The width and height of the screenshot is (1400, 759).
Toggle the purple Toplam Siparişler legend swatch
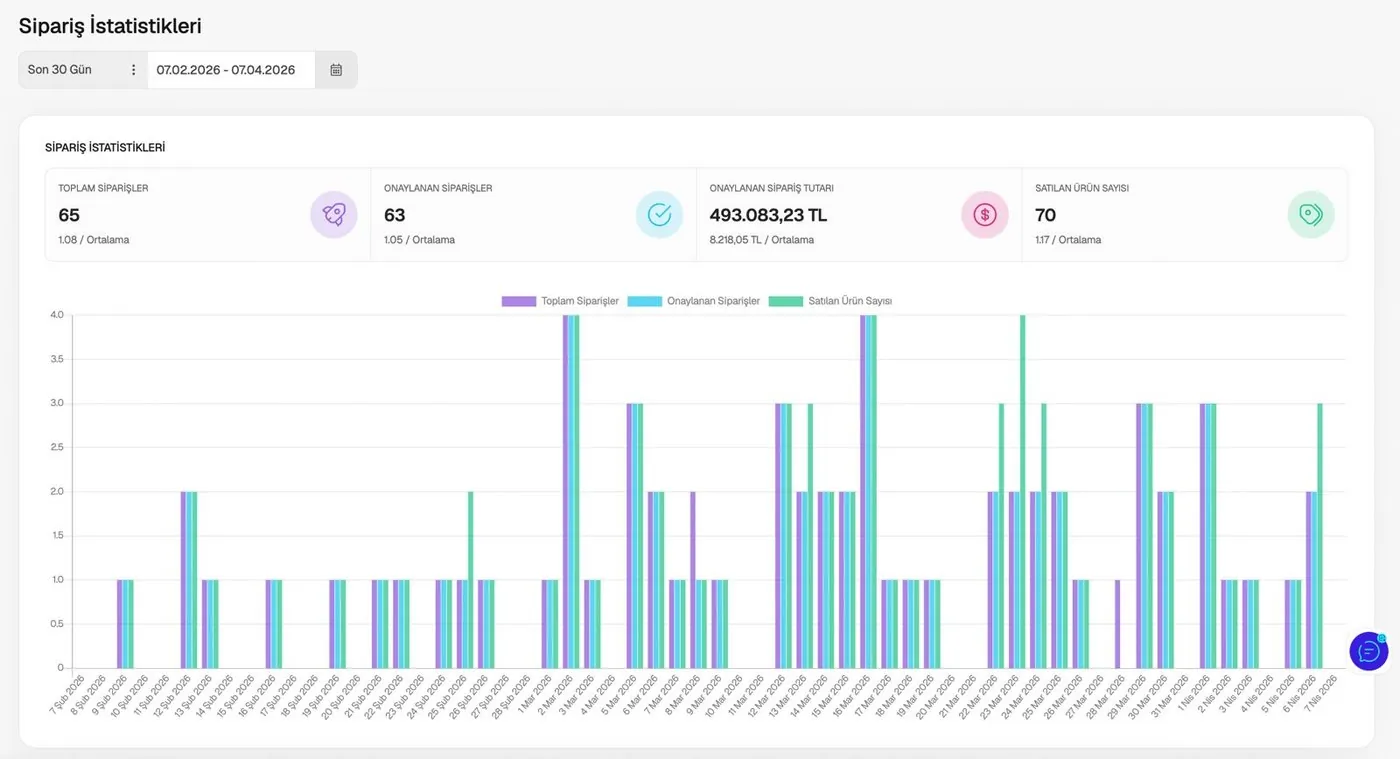point(519,301)
